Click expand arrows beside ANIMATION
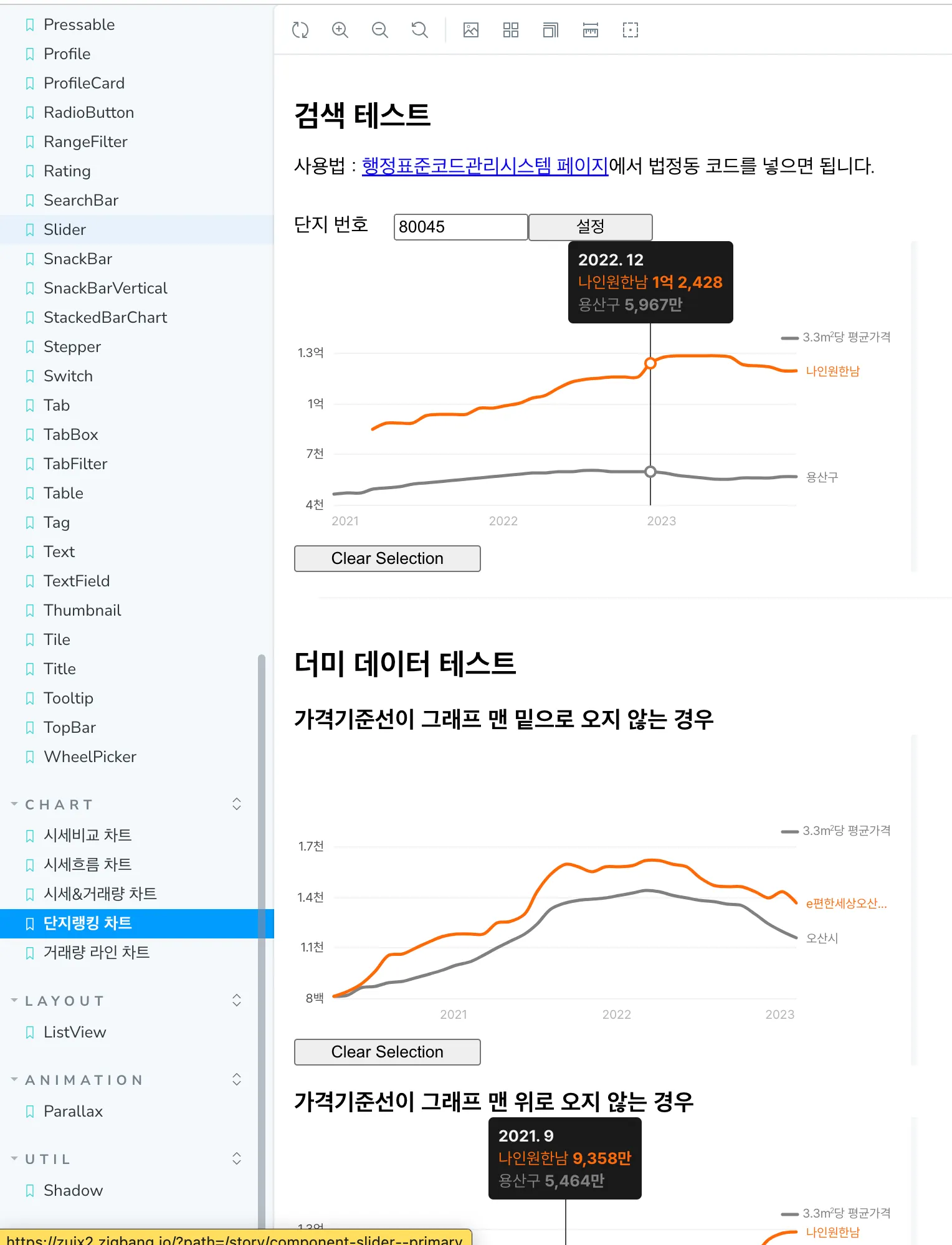Viewport: 952px width, 1245px height. coord(237,1079)
